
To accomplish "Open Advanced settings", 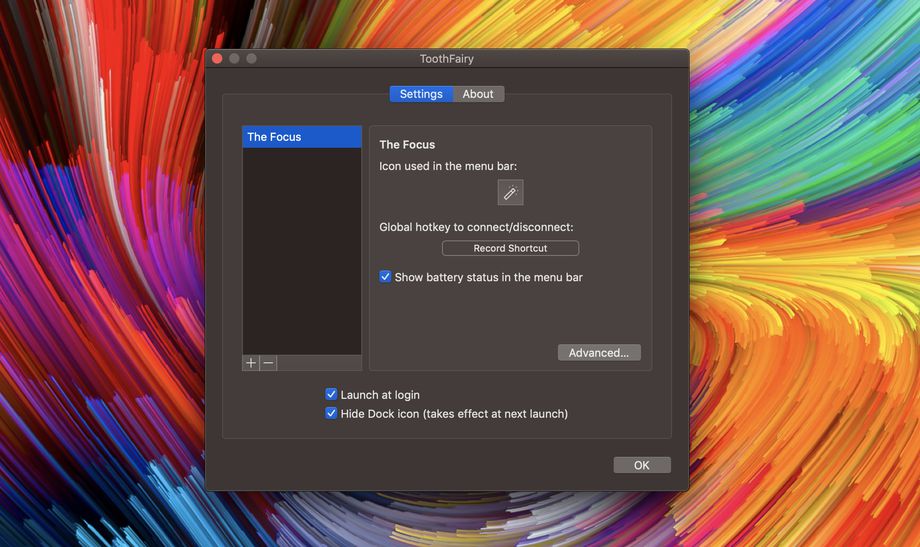I will pos(599,352).
